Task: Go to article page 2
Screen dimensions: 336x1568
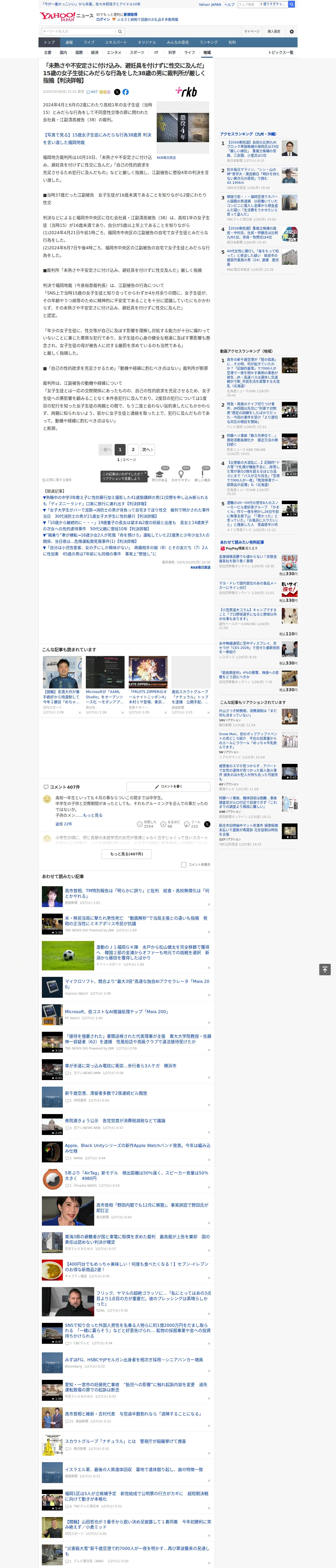Action: [133, 449]
